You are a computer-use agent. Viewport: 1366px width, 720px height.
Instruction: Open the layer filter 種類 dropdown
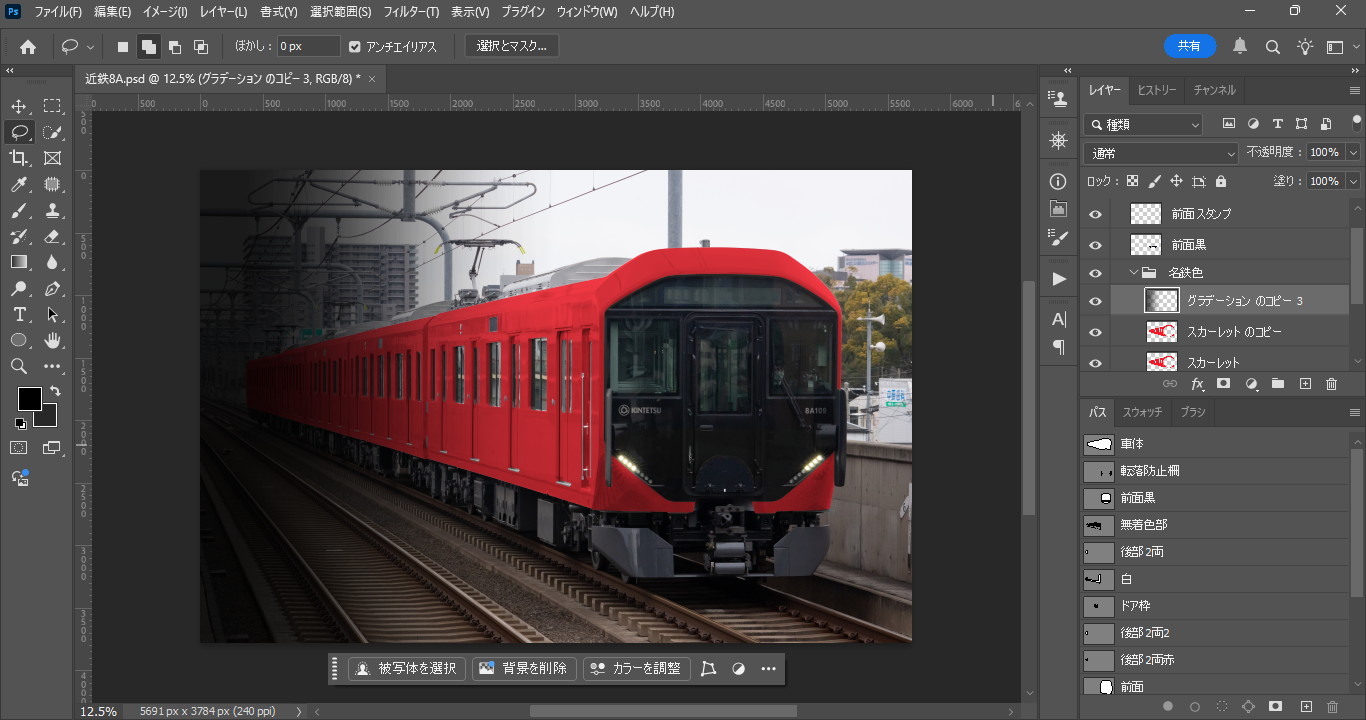(x=1143, y=124)
